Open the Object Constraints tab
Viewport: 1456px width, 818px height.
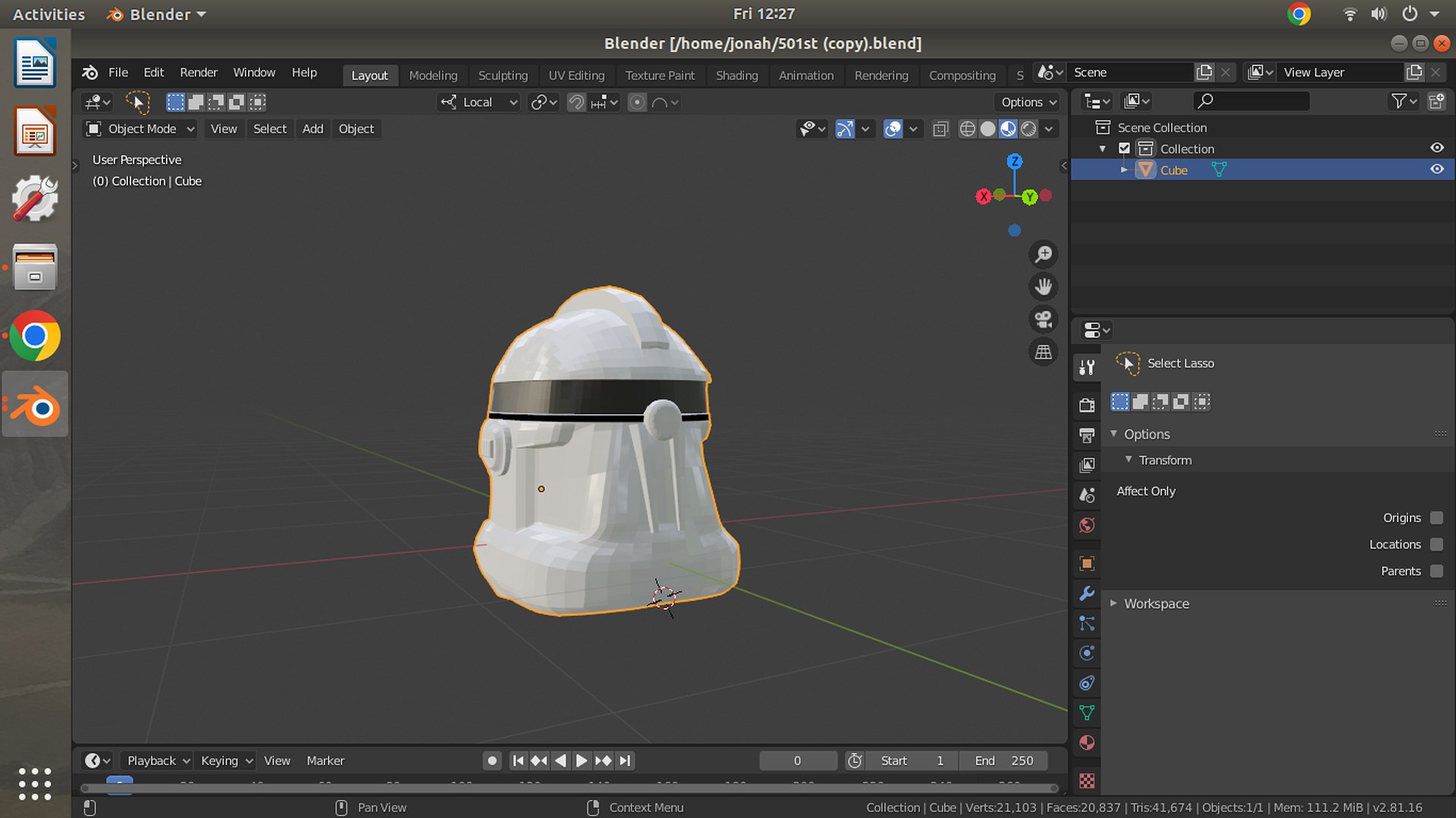pyautogui.click(x=1087, y=683)
